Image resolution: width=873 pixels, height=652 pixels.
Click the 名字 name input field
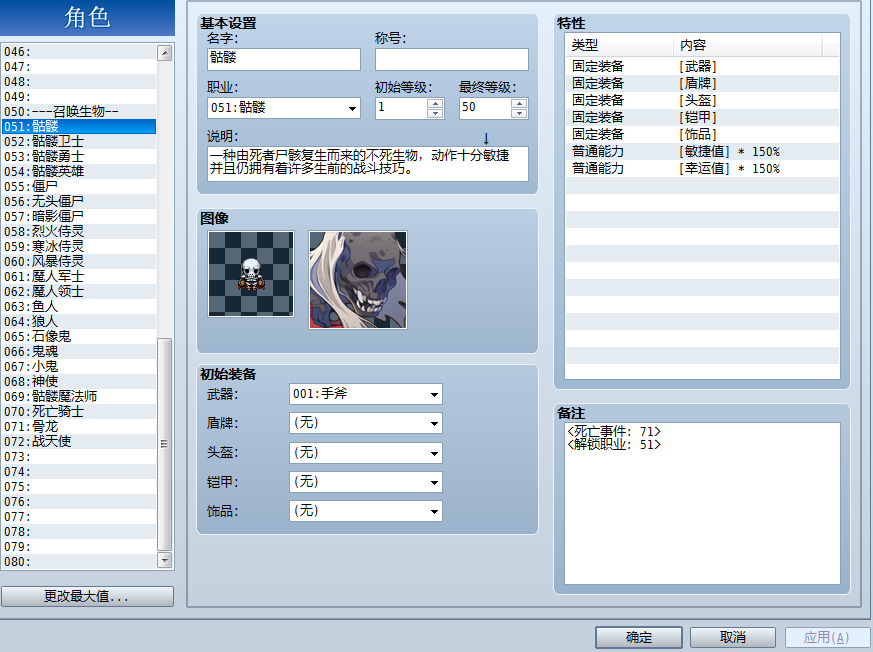[x=284, y=59]
